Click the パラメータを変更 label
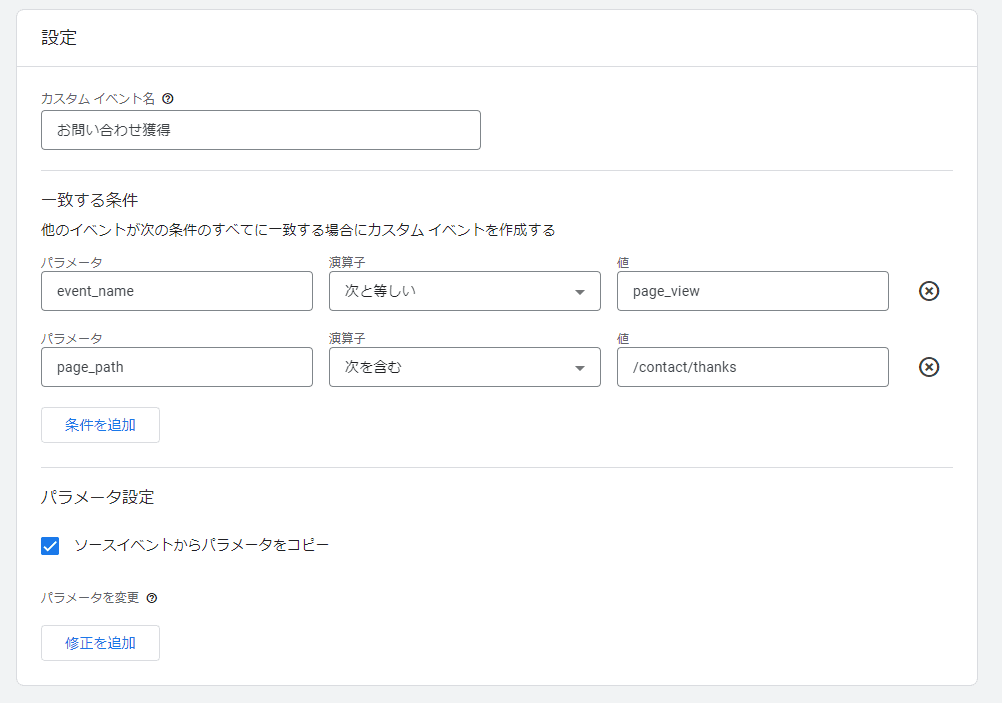 (90, 598)
